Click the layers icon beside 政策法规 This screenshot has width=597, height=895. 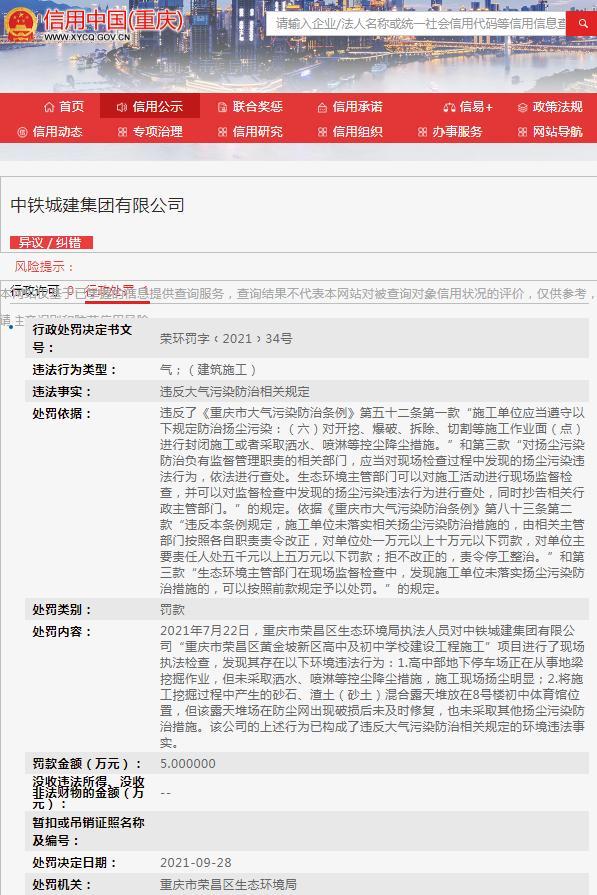pyautogui.click(x=522, y=107)
